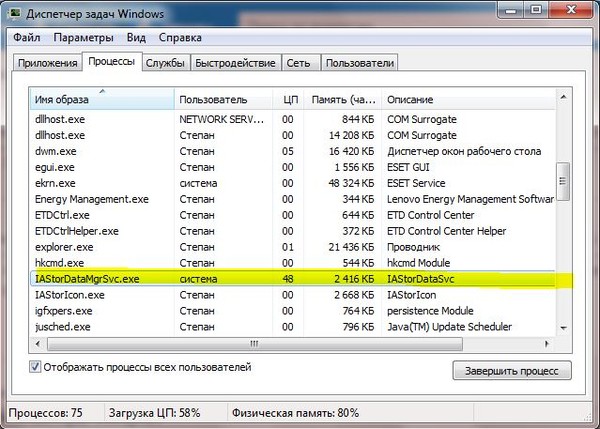Image resolution: width=600 pixels, height=429 pixels.
Task: Click the 48 324 КБ memory value
Action: [x=351, y=183]
